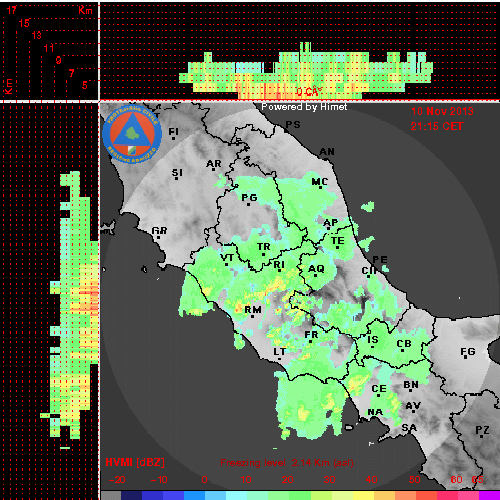The image size is (500, 500).
Task: Click the HVMI [dBZ] legend label
Action: 135,462
